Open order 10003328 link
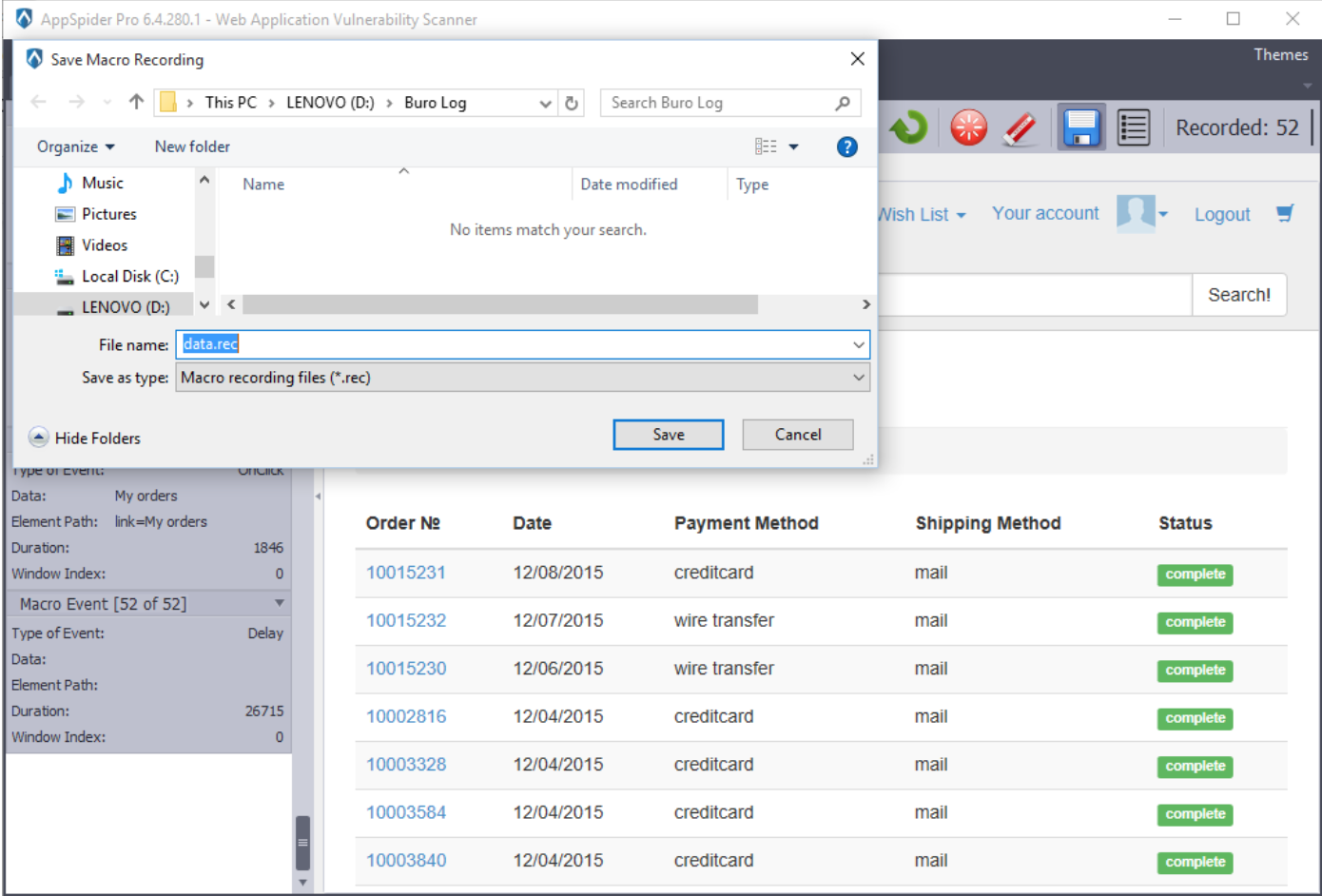The height and width of the screenshot is (896, 1322). tap(406, 765)
